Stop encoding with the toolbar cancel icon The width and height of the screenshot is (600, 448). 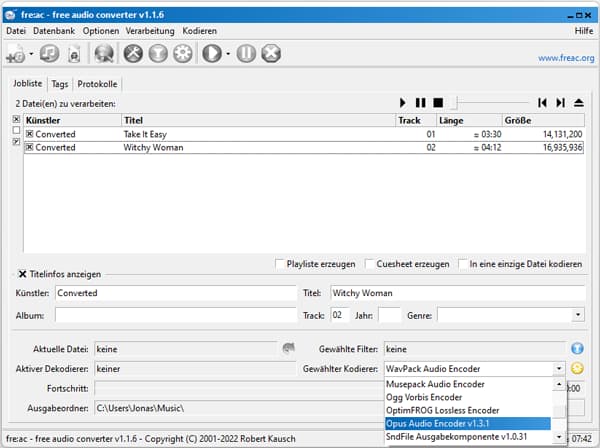pos(271,53)
